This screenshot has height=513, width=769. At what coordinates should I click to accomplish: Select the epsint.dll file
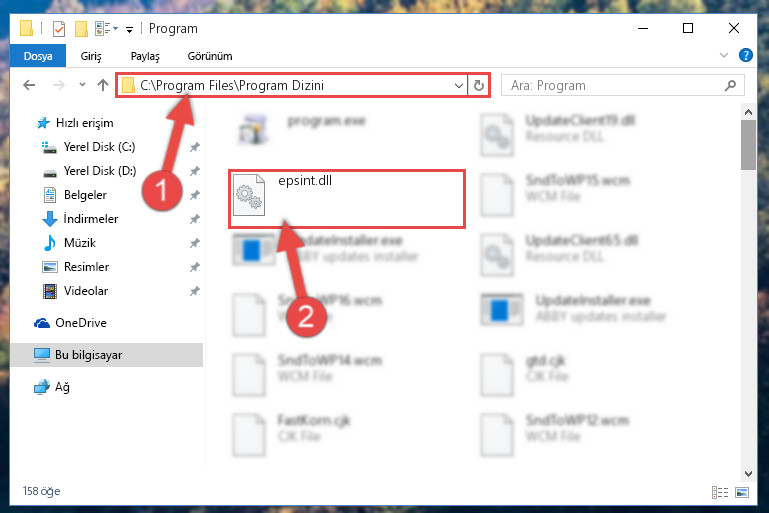tap(346, 199)
